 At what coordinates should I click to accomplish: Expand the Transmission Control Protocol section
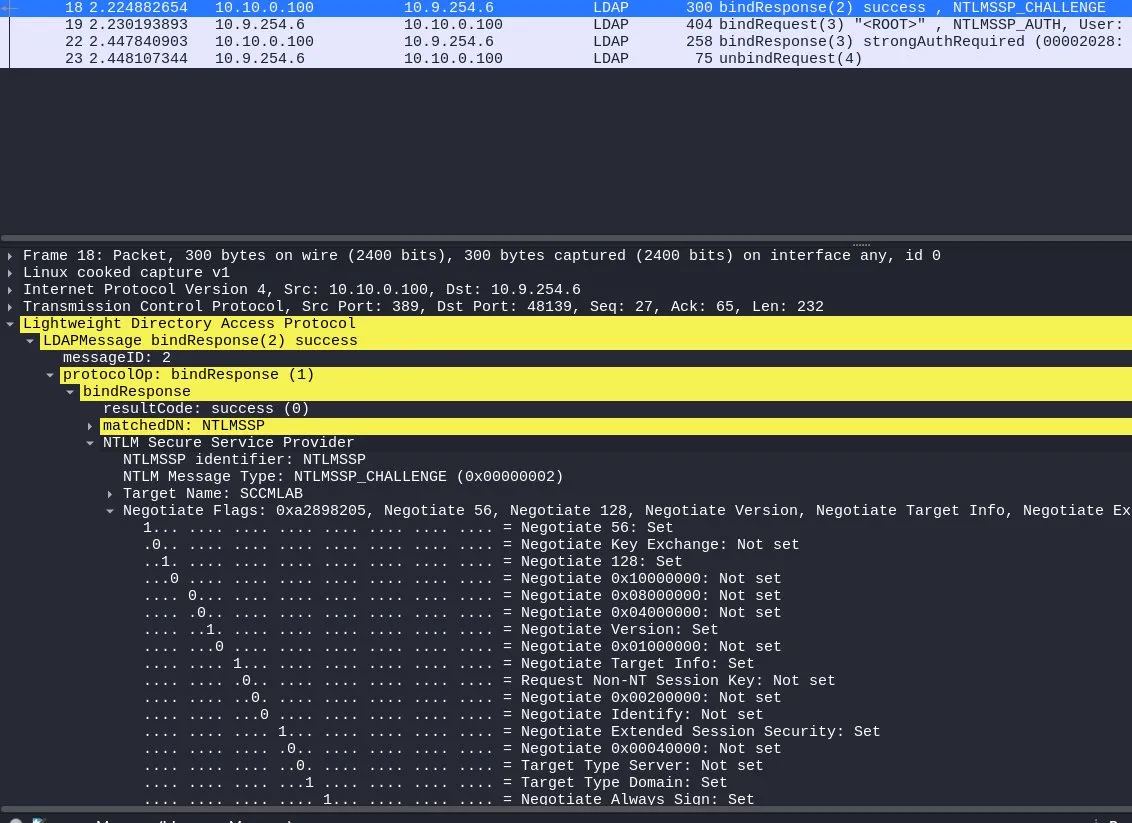11,307
